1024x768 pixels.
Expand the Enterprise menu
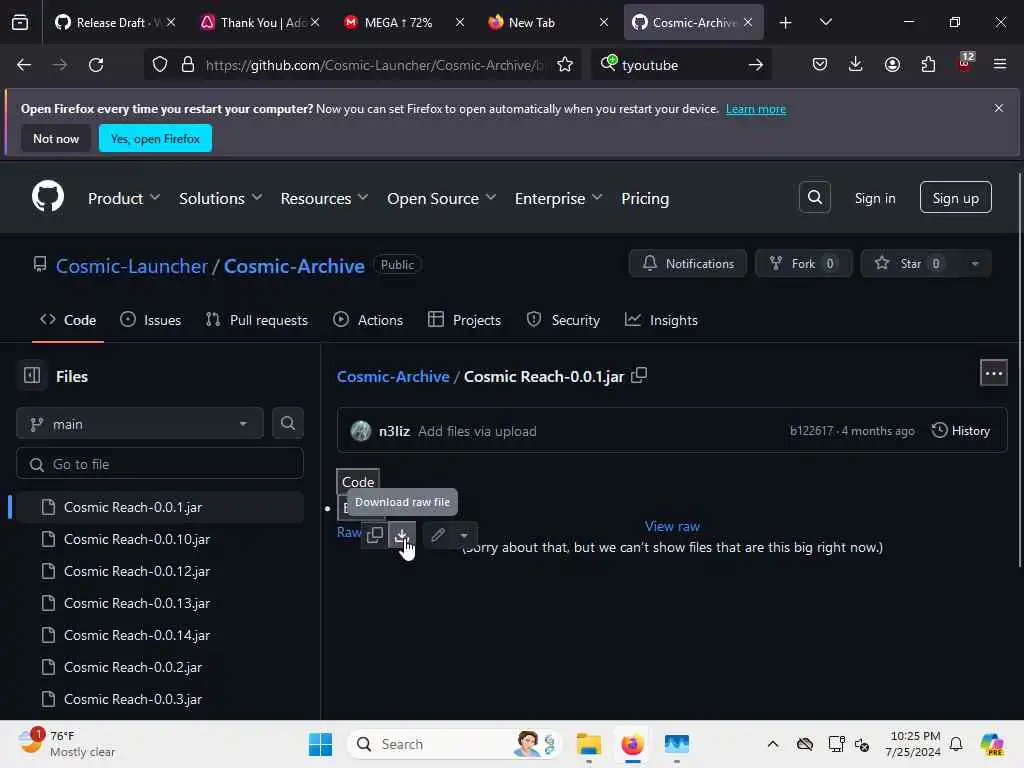[x=558, y=198]
